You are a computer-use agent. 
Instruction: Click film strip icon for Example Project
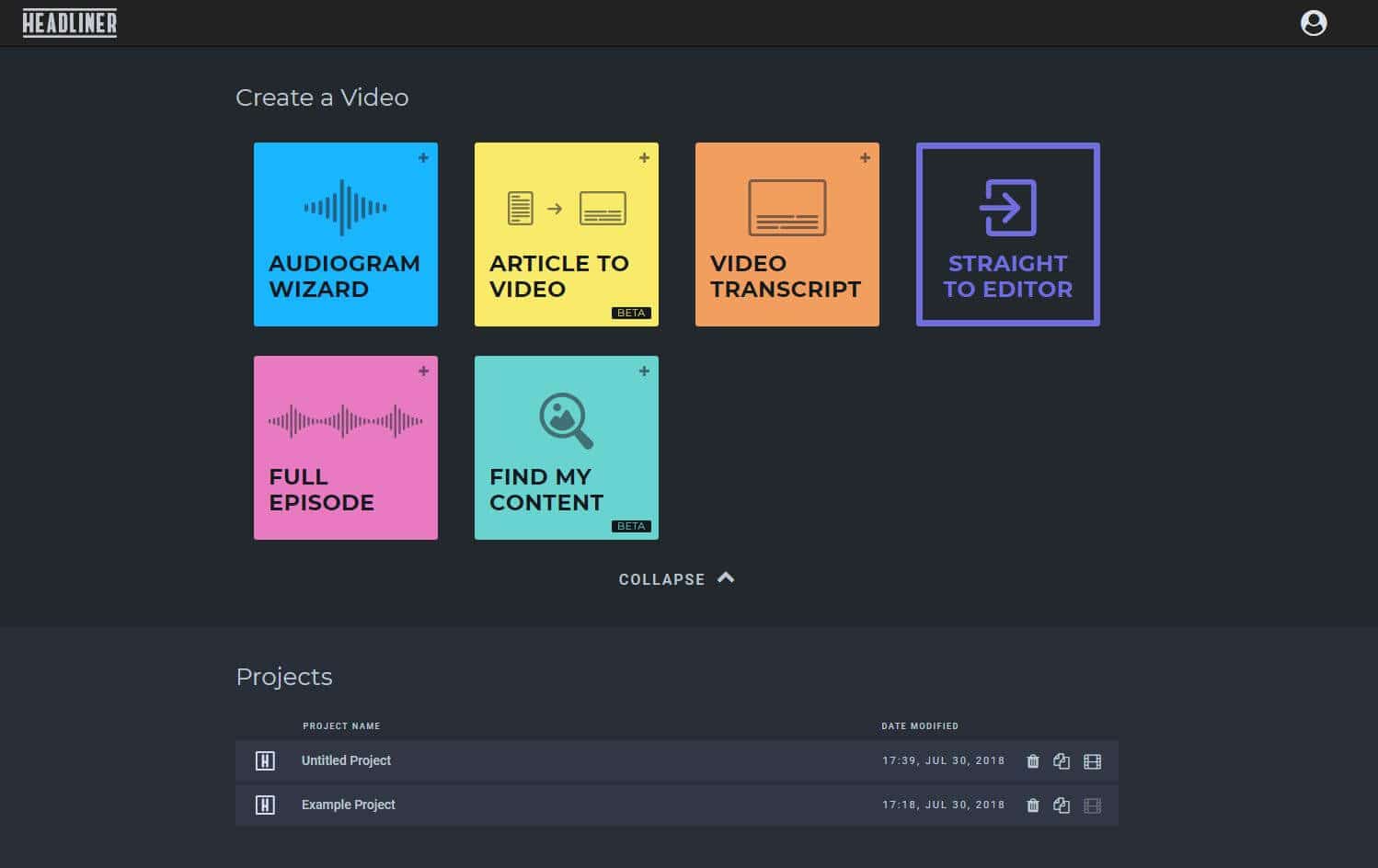1092,805
